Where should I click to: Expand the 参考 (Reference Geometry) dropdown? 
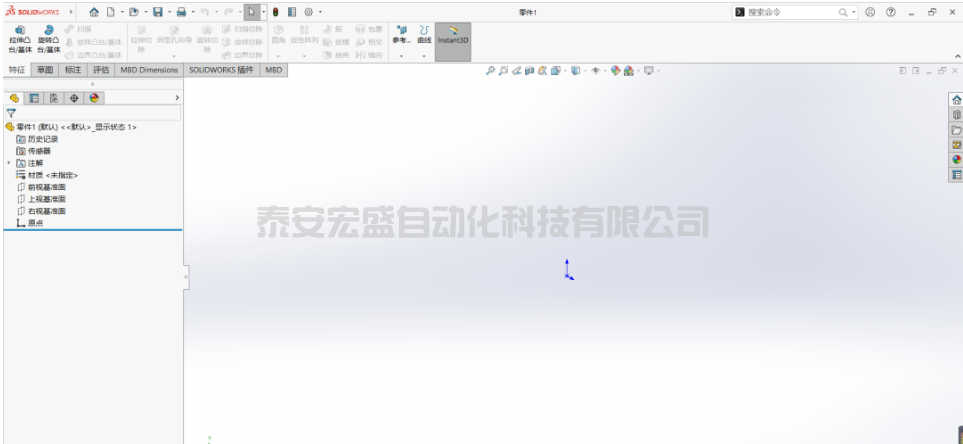[401, 56]
